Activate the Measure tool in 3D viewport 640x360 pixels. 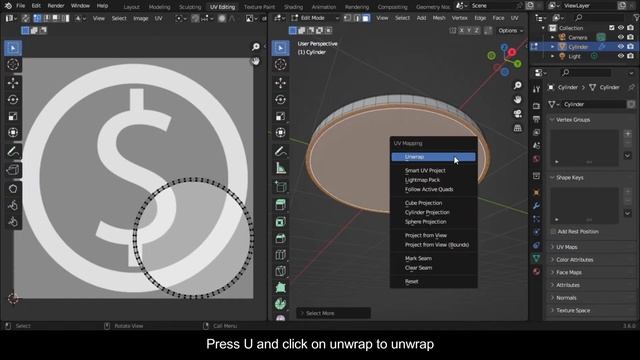280,168
